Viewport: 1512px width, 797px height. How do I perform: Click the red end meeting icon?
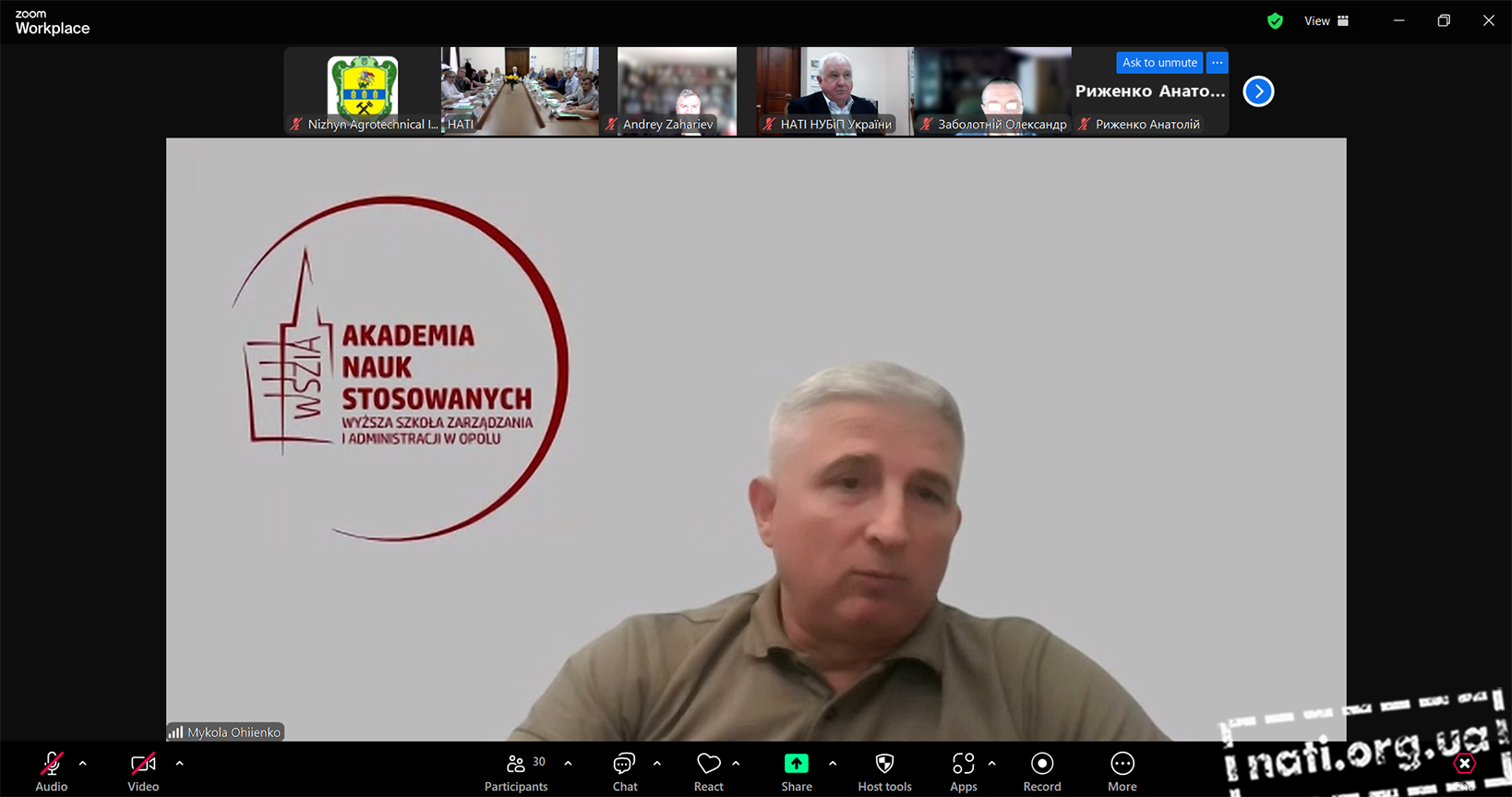pyautogui.click(x=1465, y=765)
